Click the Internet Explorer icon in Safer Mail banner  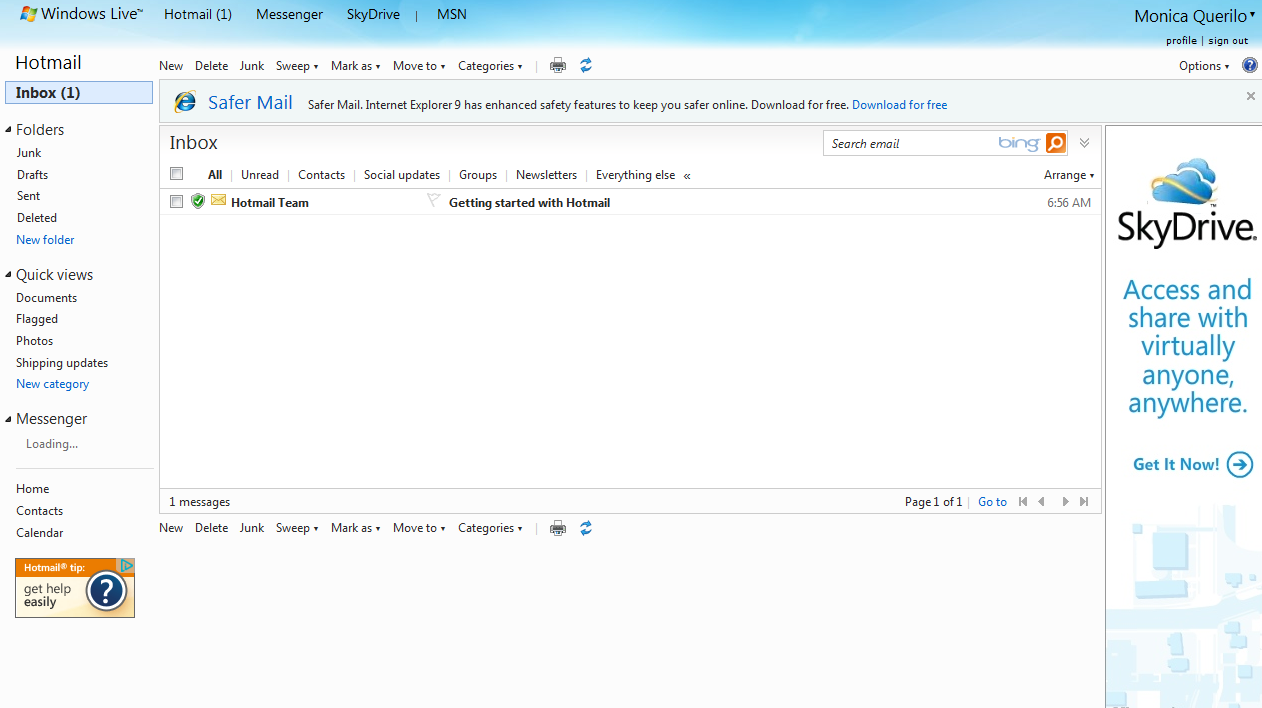(185, 102)
